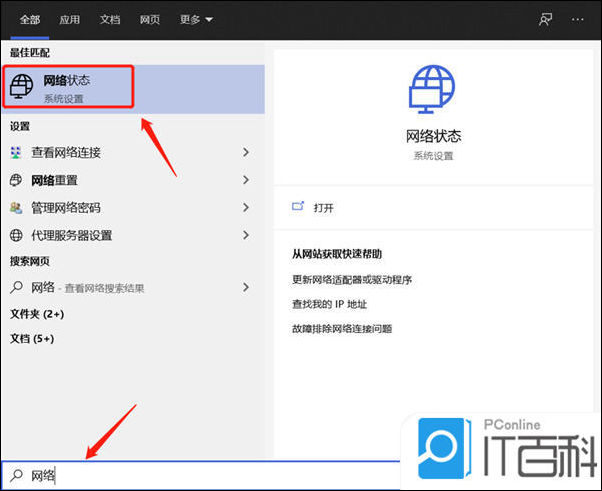Expand the 网络 web search chevron

[246, 287]
